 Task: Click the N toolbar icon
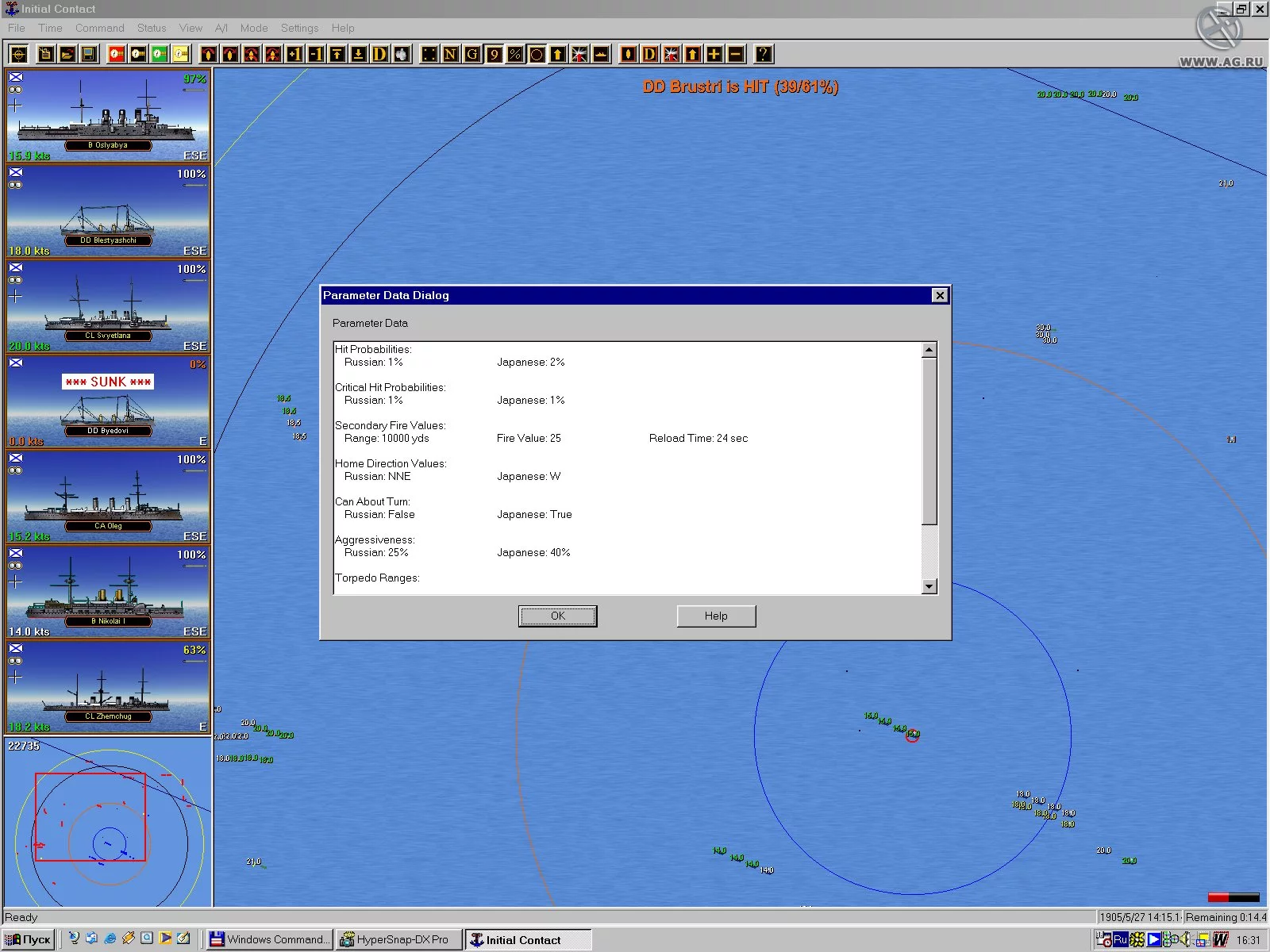pyautogui.click(x=451, y=54)
